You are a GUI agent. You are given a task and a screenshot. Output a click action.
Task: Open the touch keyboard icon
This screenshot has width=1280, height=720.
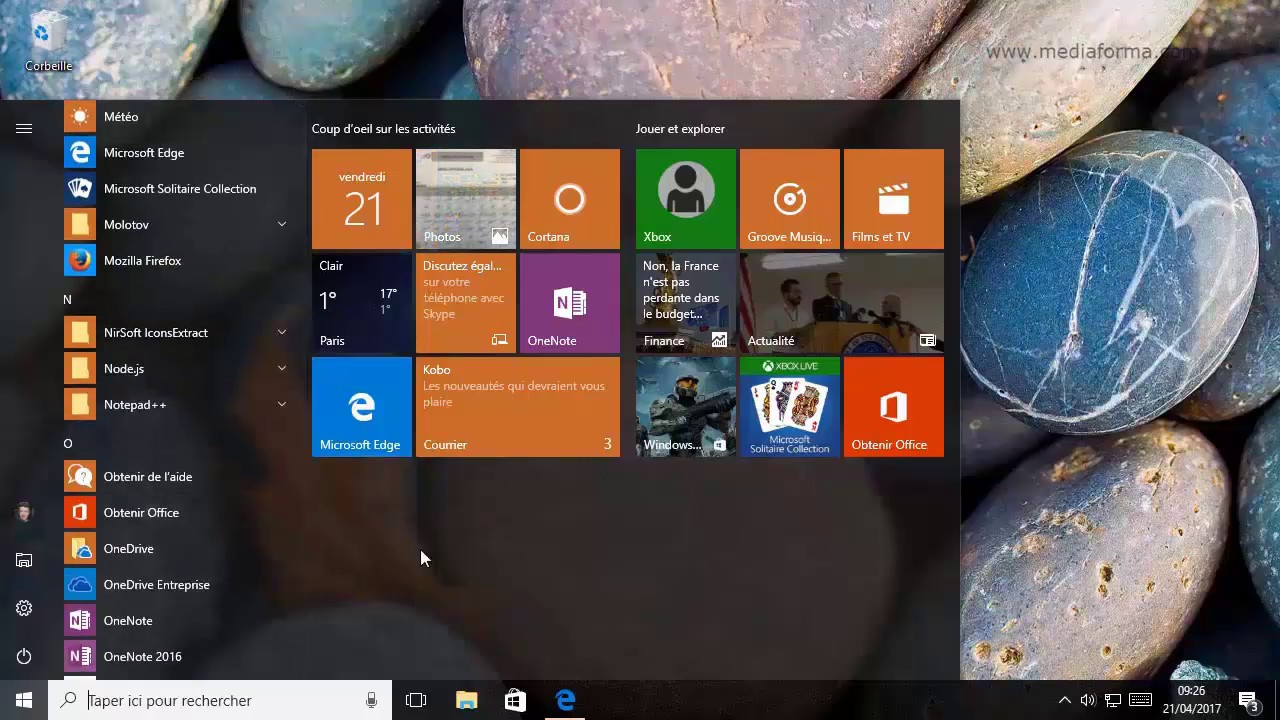[x=1140, y=700]
